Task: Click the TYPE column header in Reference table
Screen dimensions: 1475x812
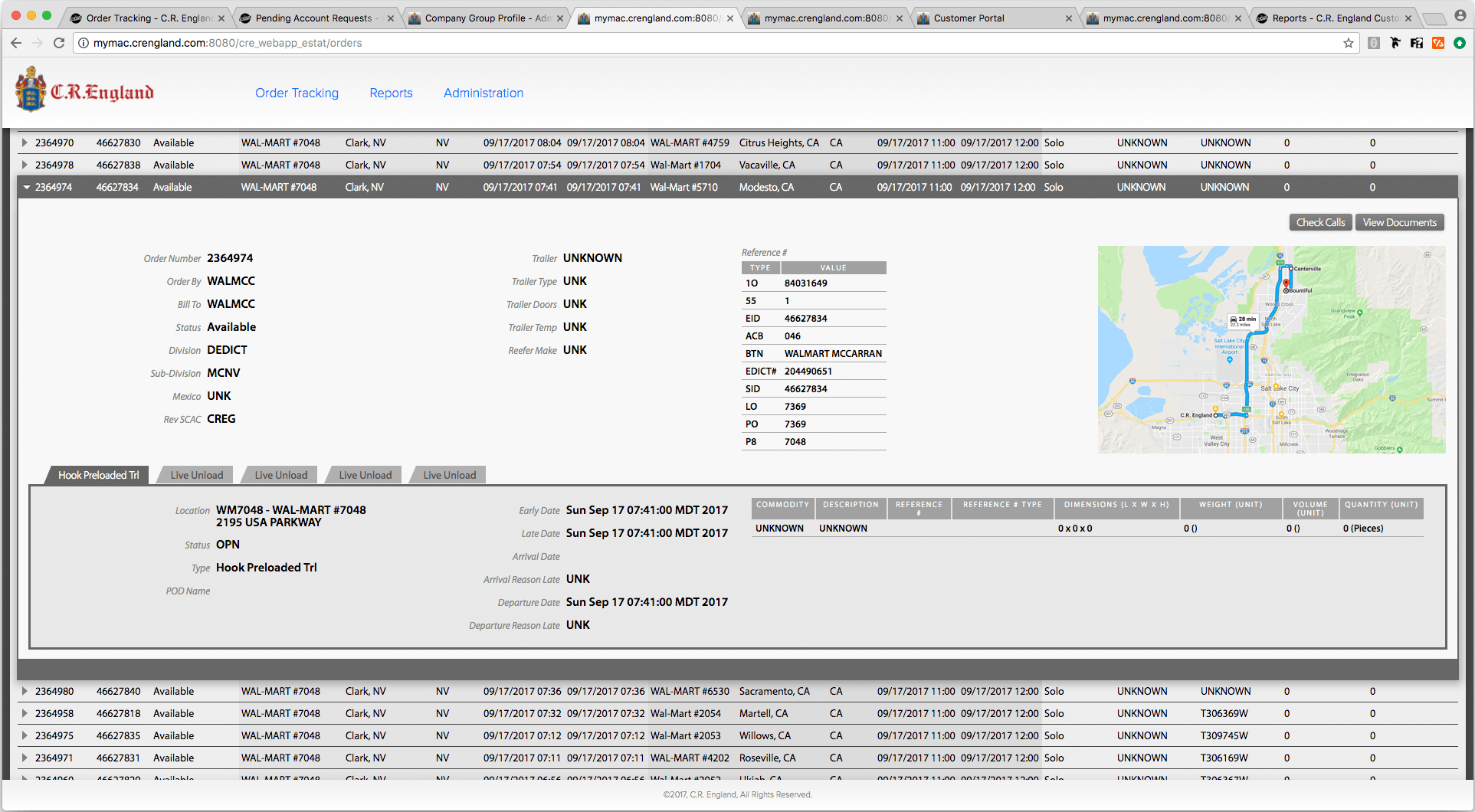Action: coord(761,267)
